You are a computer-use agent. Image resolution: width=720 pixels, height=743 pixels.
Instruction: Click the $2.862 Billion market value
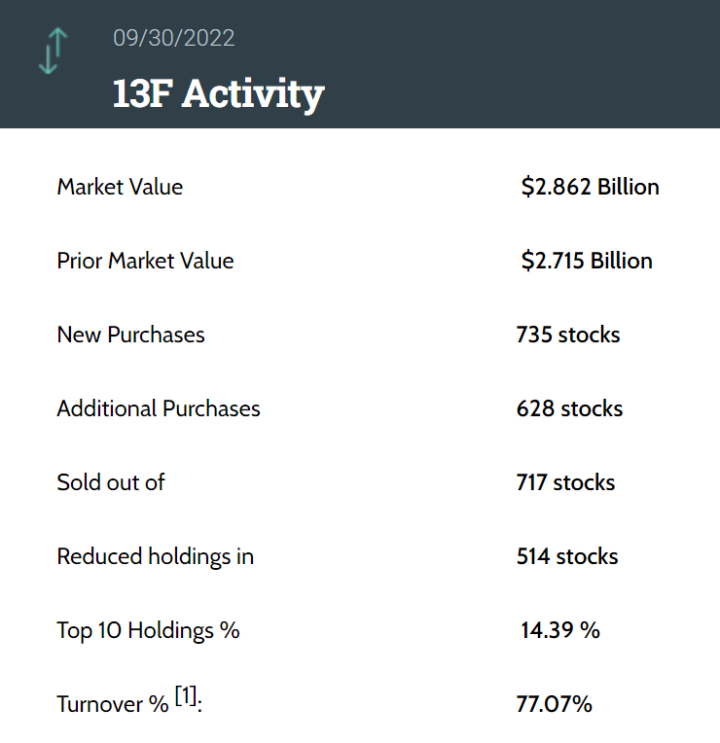tap(590, 187)
